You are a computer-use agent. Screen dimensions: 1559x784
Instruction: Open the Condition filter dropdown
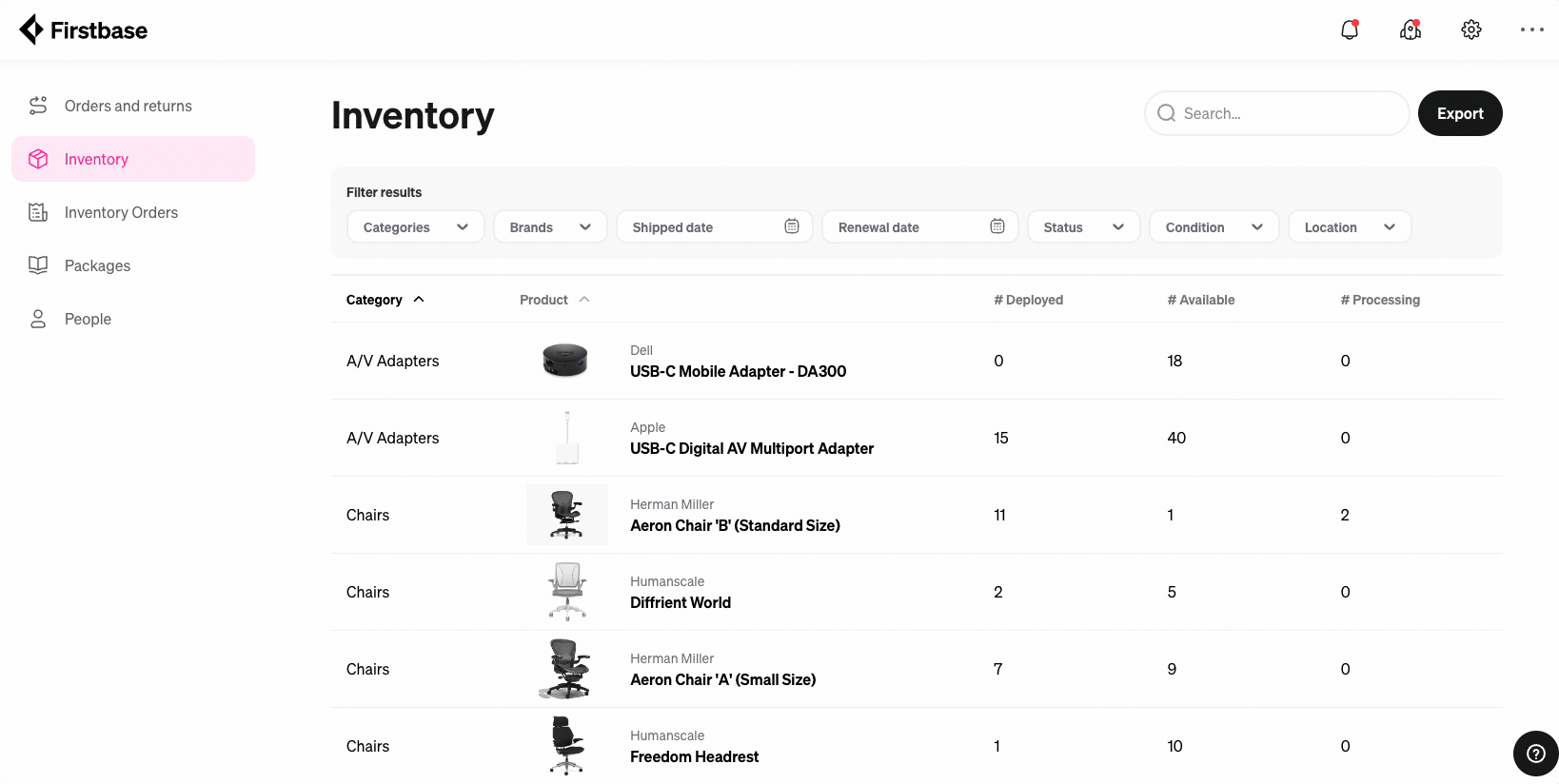point(1214,226)
